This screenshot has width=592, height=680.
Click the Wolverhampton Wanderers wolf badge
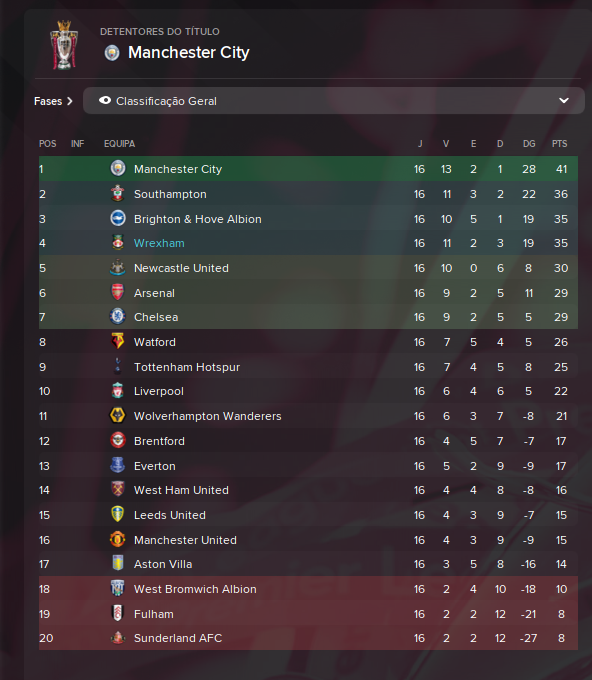click(x=118, y=415)
